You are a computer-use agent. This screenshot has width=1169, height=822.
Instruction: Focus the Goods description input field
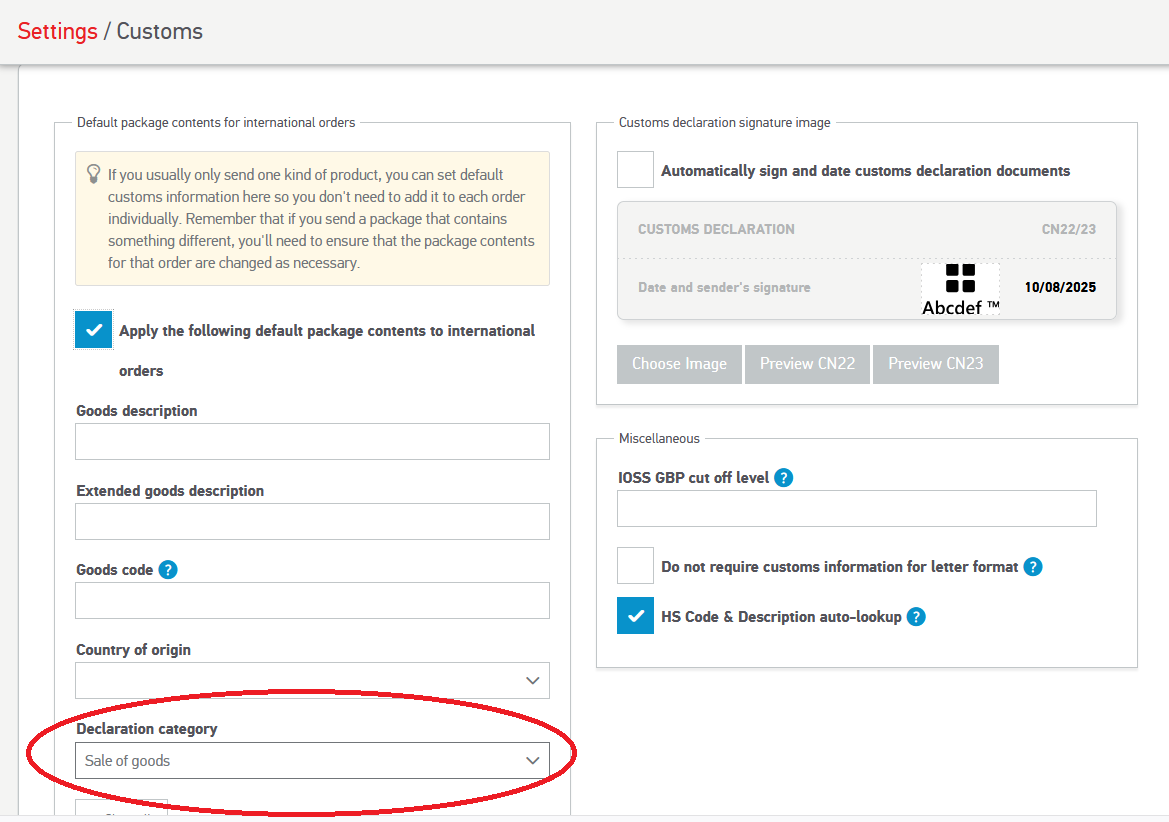pyautogui.click(x=312, y=442)
